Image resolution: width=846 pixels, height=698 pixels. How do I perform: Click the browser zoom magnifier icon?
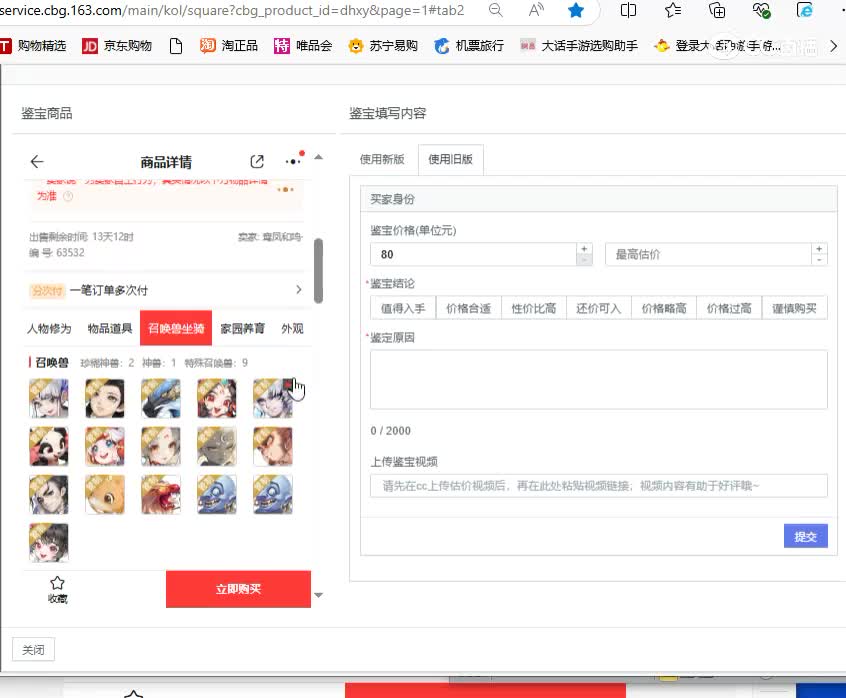(495, 10)
